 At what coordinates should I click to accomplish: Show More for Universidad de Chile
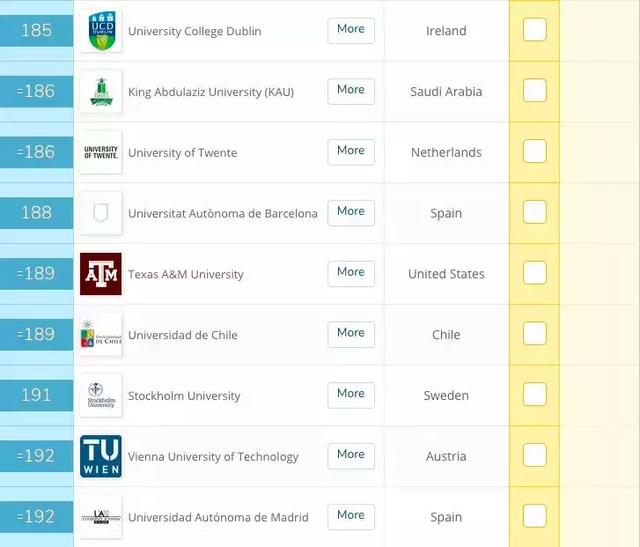[351, 334]
